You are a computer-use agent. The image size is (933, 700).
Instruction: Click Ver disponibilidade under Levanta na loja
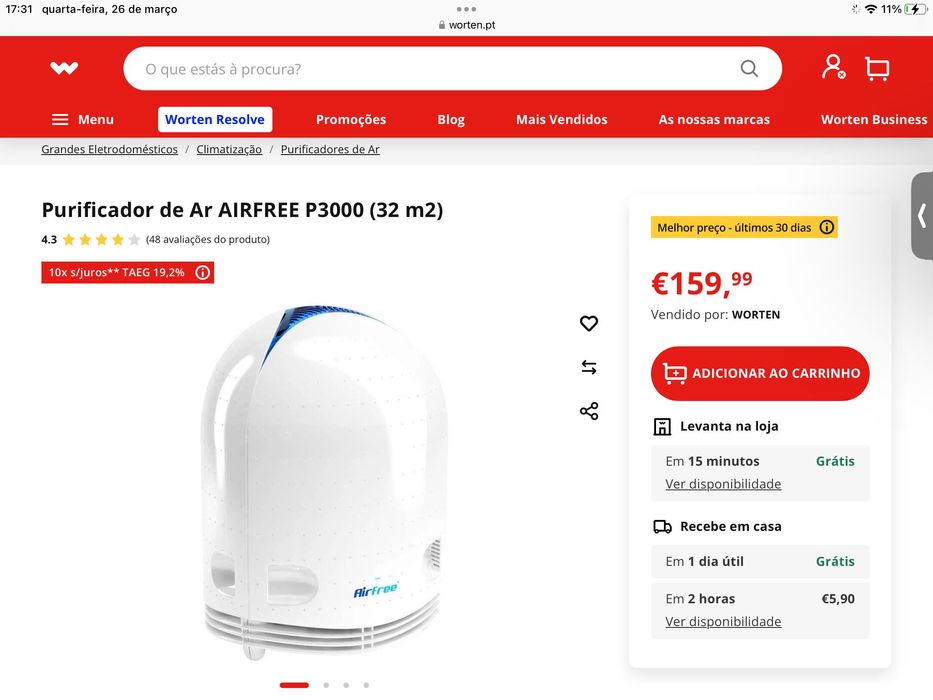(x=723, y=484)
